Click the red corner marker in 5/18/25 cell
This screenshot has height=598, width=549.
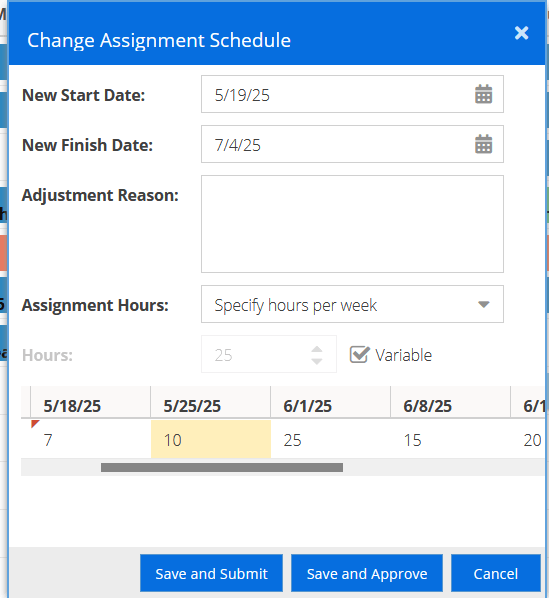coord(35,424)
